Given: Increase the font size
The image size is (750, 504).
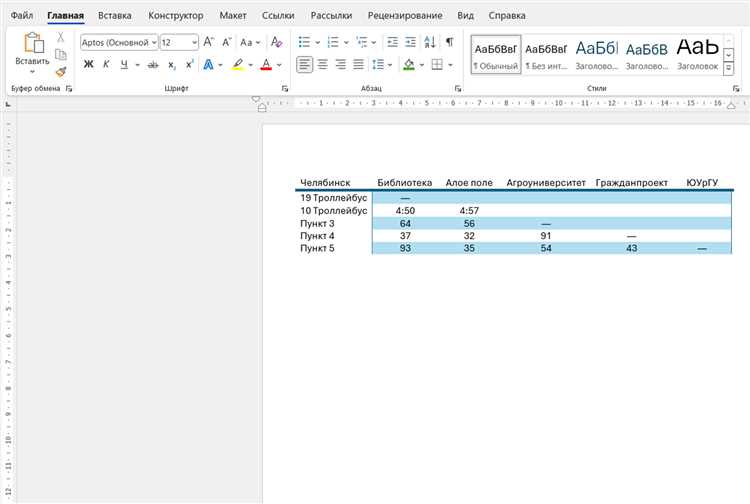Looking at the screenshot, I should 209,42.
